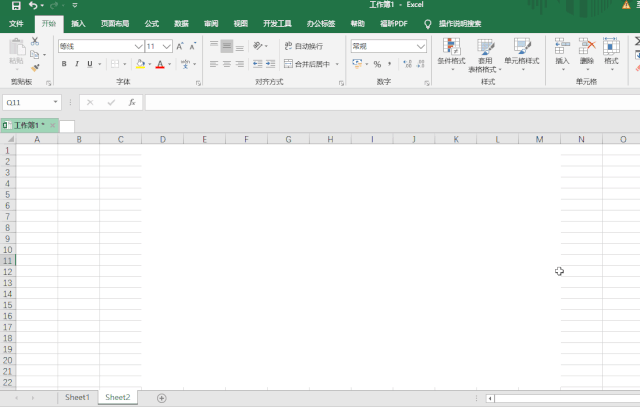Select row 5 header
This screenshot has height=407, width=640.
[x=7, y=194]
